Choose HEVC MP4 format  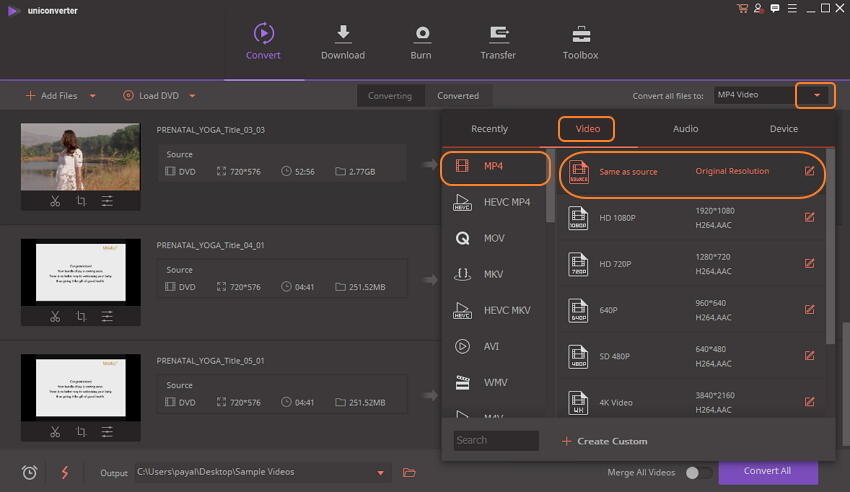[495, 202]
